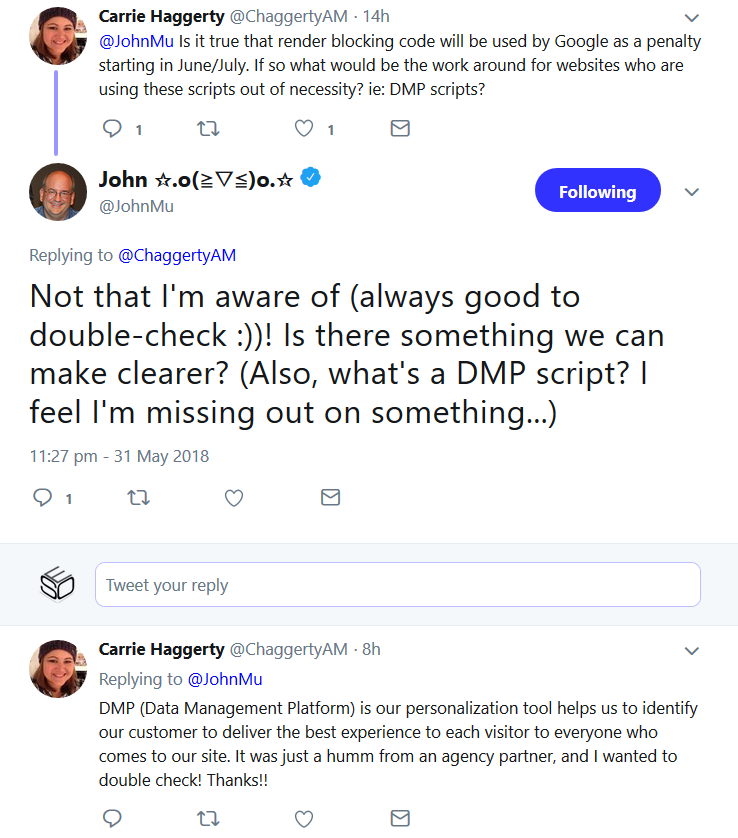Retweet John's main tweet
Screen dimensions: 738x838
139,497
